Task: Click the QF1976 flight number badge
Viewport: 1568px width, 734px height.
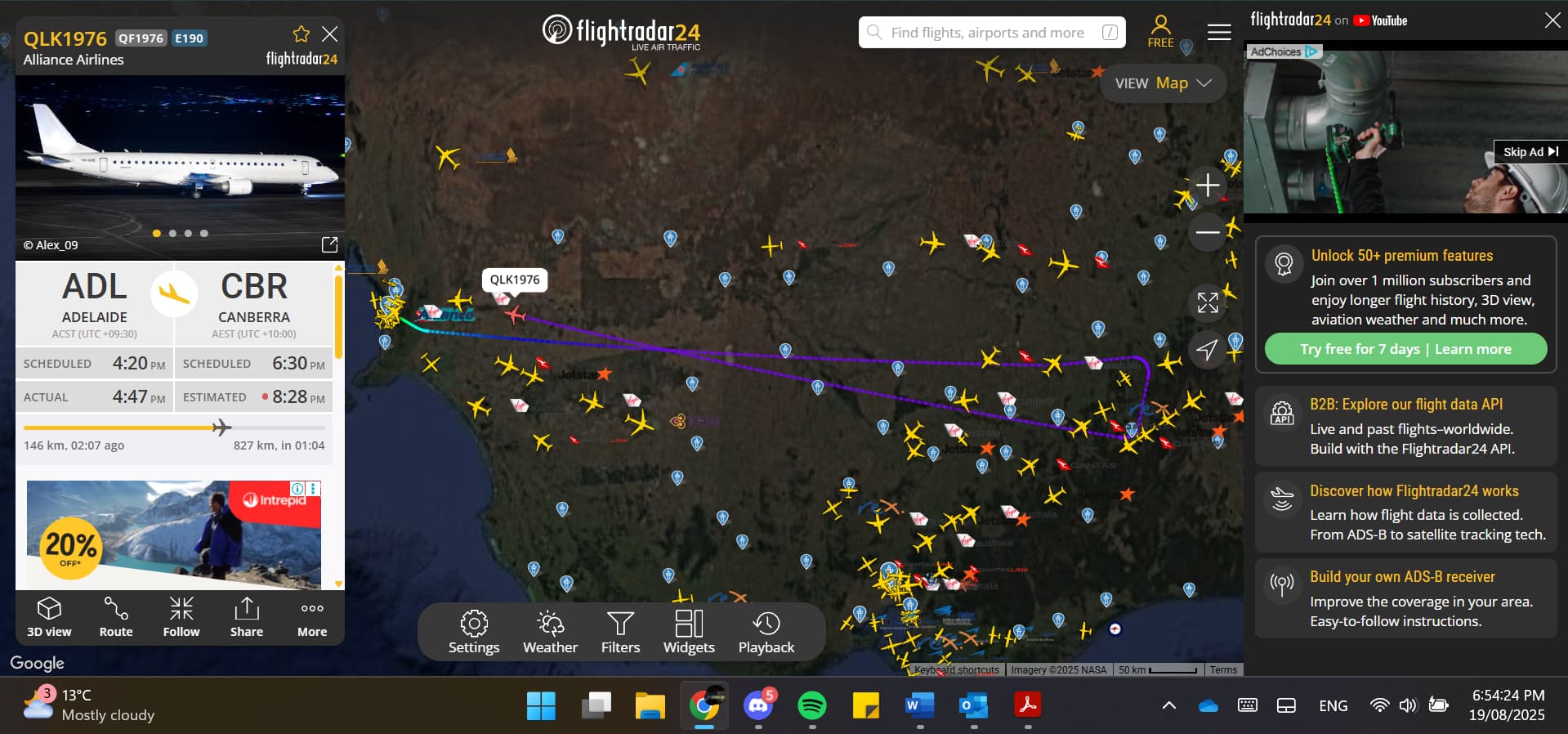Action: point(141,38)
